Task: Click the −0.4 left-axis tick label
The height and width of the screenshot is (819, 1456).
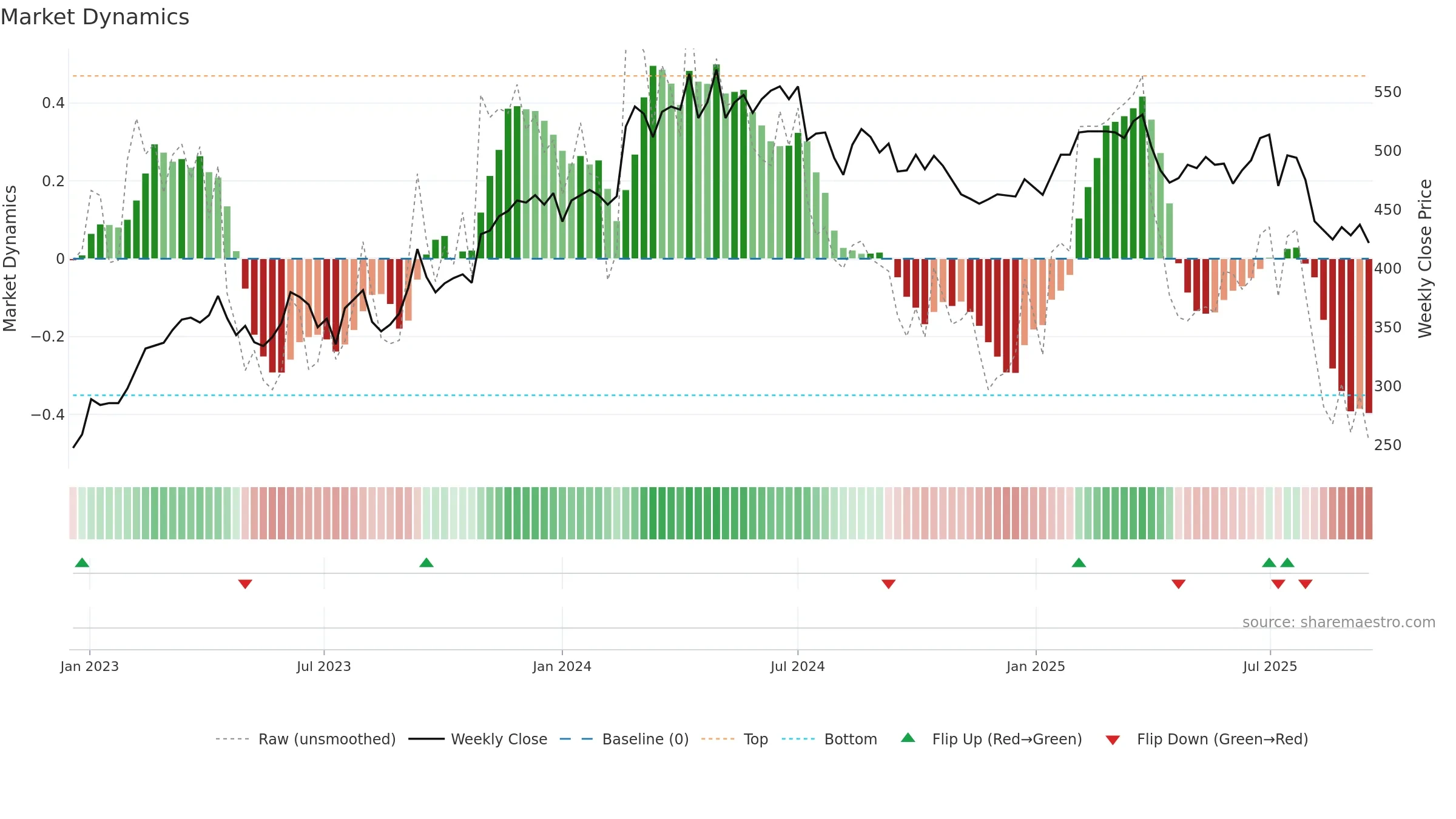Action: pyautogui.click(x=48, y=414)
